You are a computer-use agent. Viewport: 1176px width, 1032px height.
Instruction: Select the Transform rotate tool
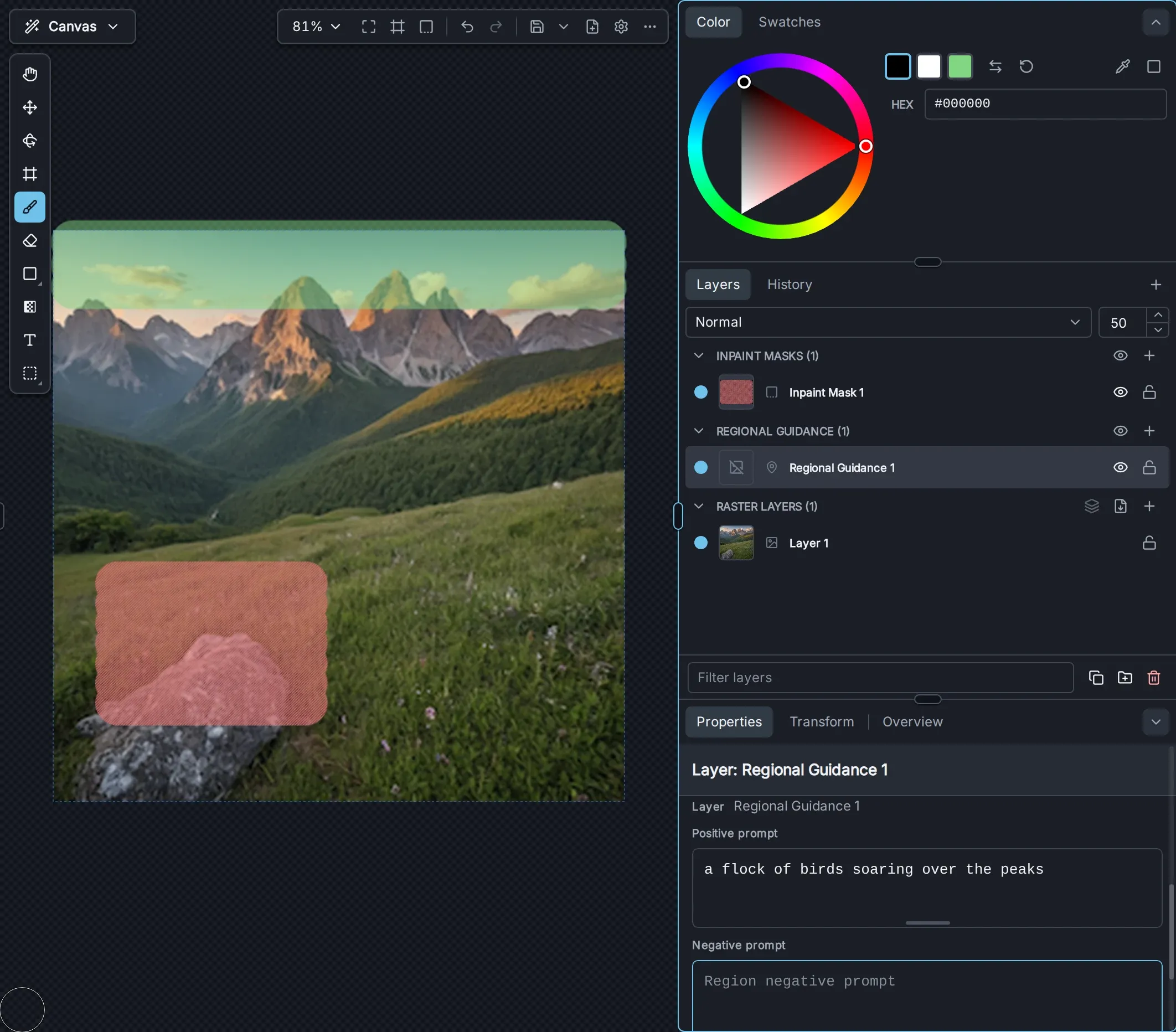pyautogui.click(x=30, y=141)
